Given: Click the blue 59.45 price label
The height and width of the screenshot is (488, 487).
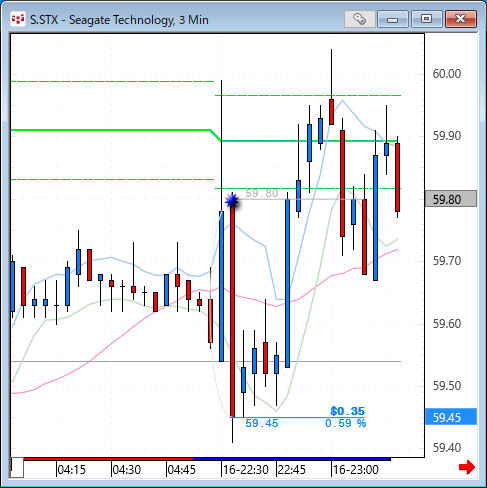Looking at the screenshot, I should click(x=451, y=417).
